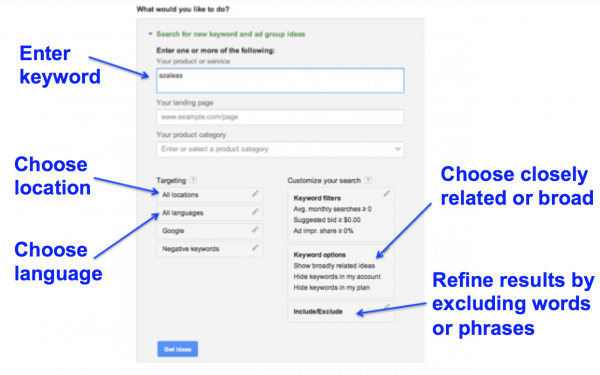Viewport: 600px width, 375px height.
Task: Open the Include/Exclude panel
Action: [341, 311]
